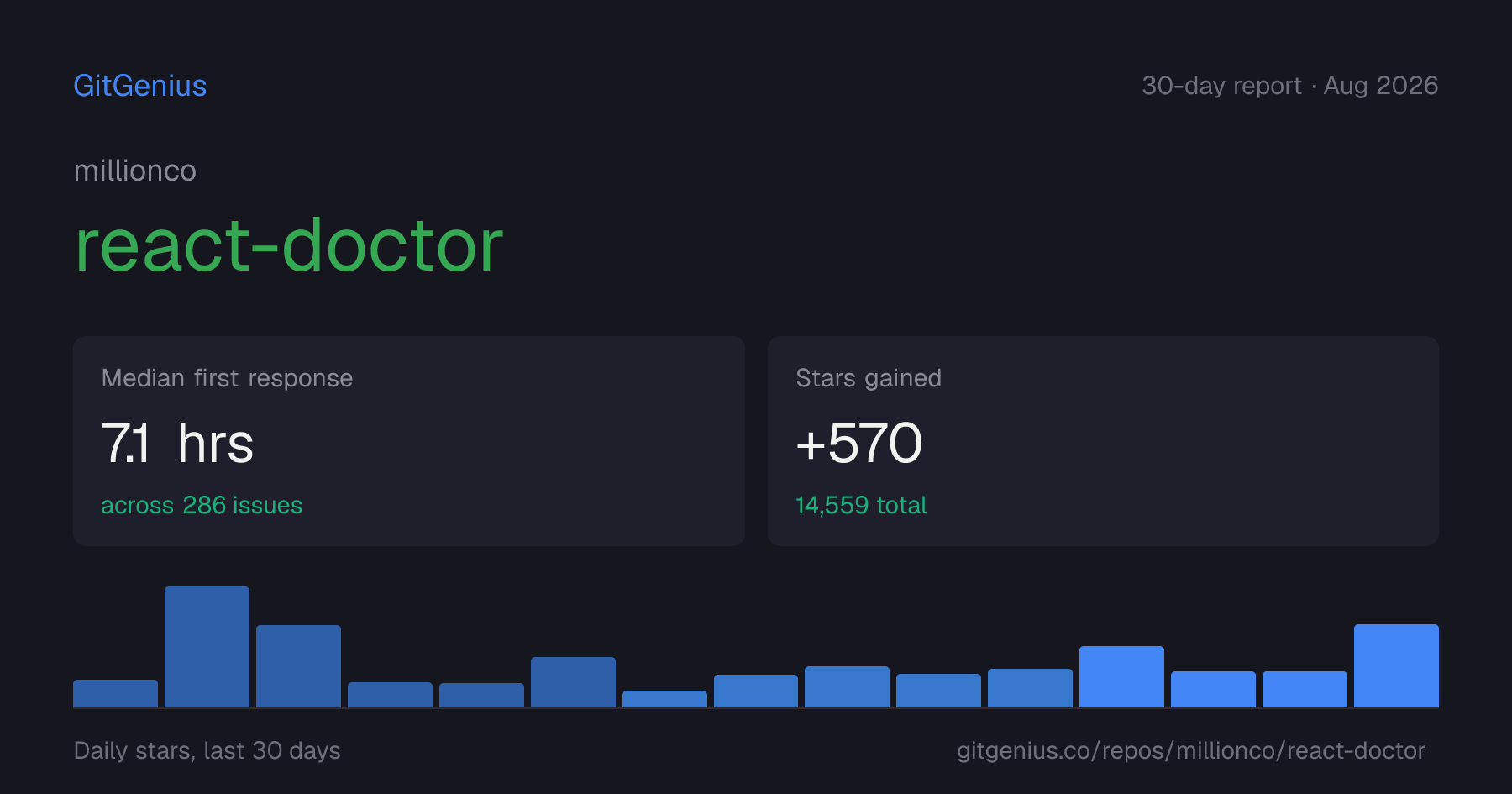Open the gitgenius.co/repos/millionco/react-doctor URL
The image size is (1512, 794).
(x=1191, y=750)
